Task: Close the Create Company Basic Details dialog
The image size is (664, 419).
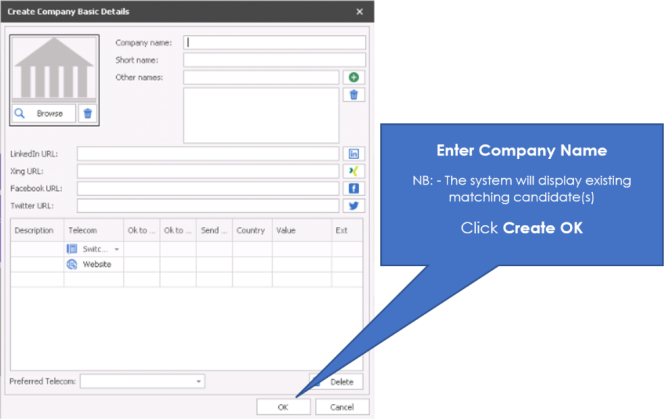Action: click(x=360, y=11)
